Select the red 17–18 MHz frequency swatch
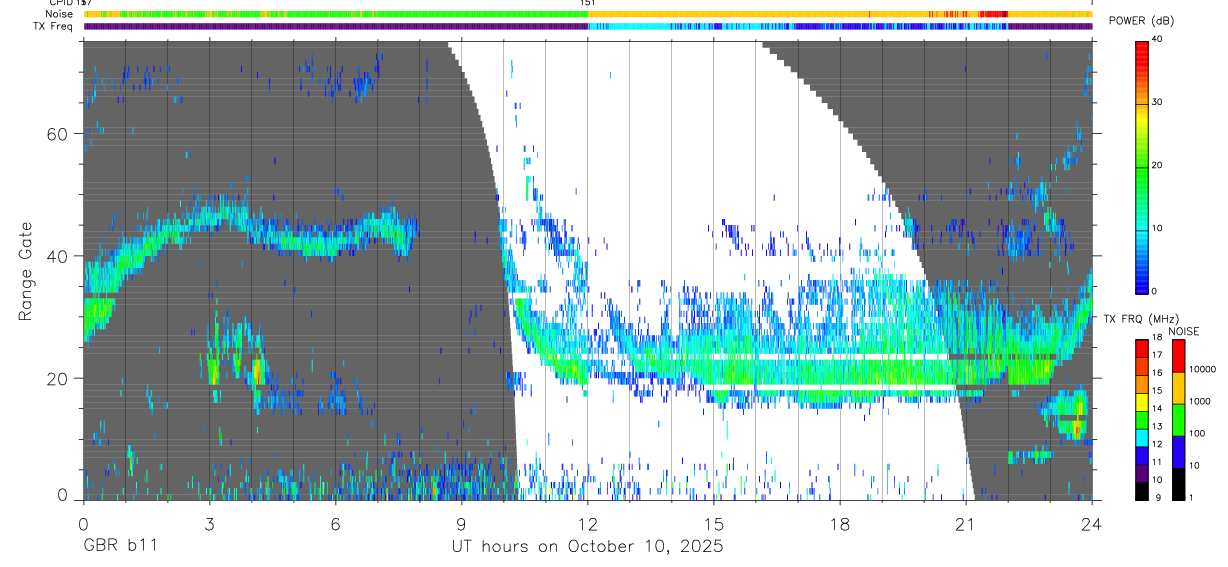Screen dimensions: 1228x567 1142,348
